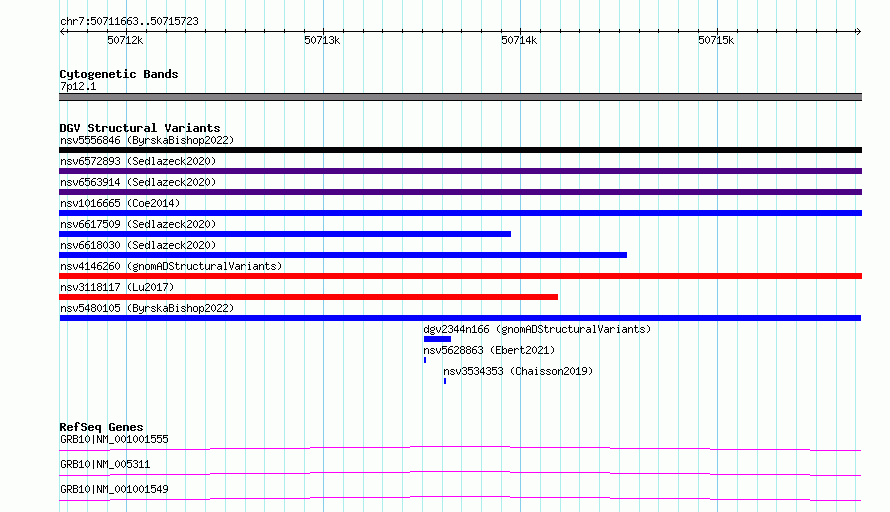Click the blue nsv6617509 variant bar
The width and height of the screenshot is (890, 512).
285,234
